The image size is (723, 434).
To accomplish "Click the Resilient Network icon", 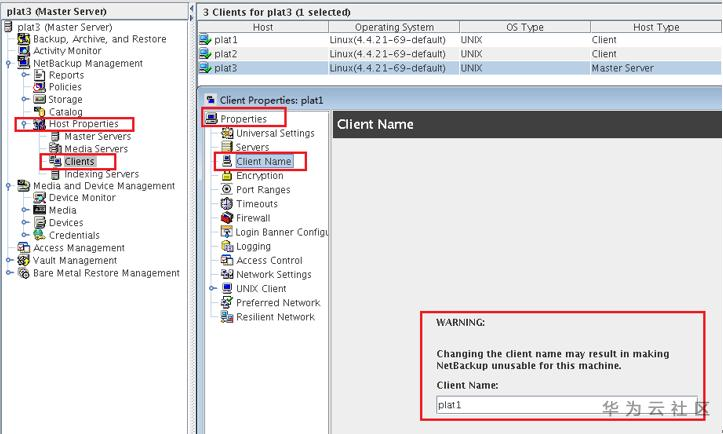I will tap(226, 316).
